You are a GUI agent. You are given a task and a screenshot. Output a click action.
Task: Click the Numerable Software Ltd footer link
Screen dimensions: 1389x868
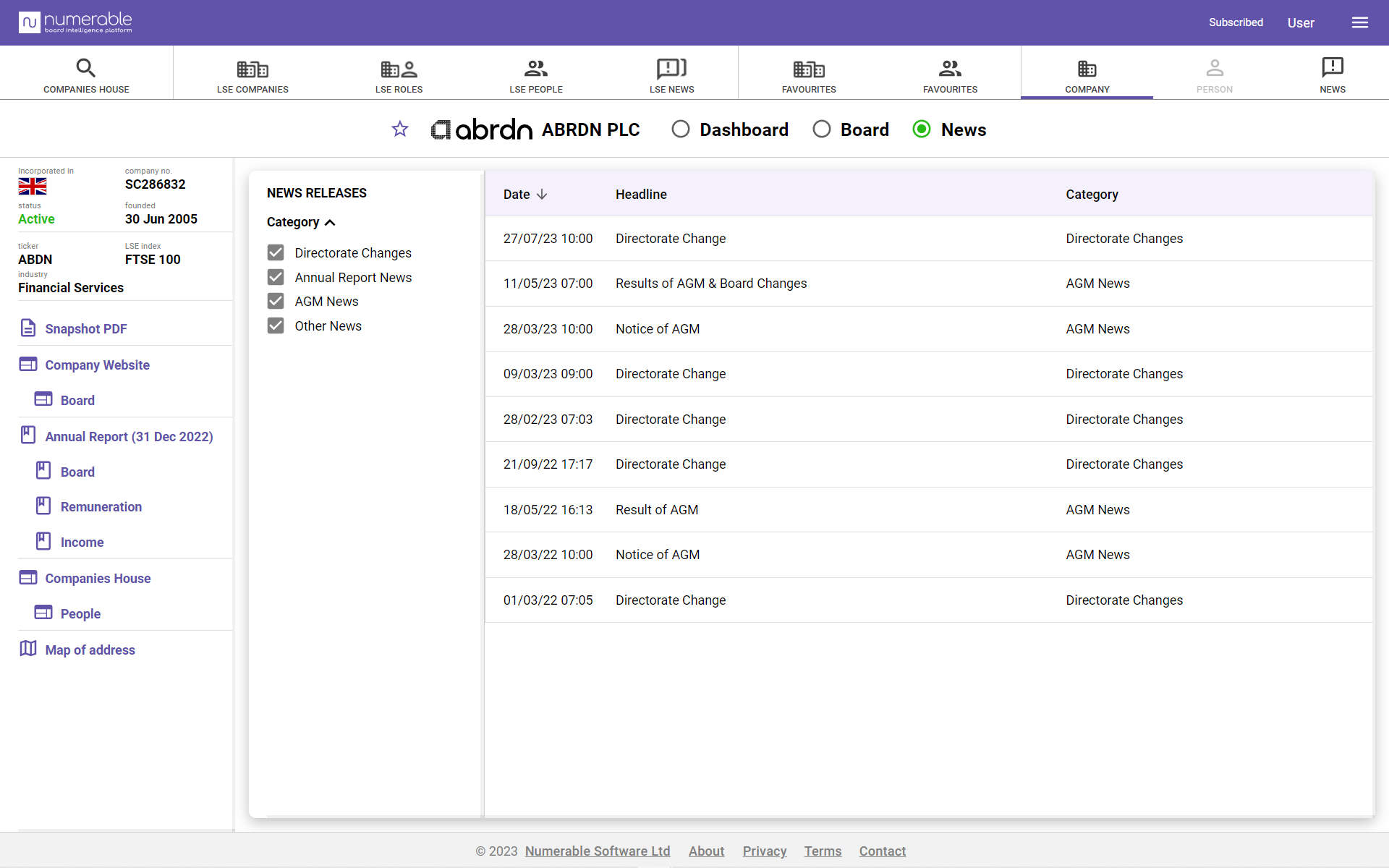click(598, 851)
